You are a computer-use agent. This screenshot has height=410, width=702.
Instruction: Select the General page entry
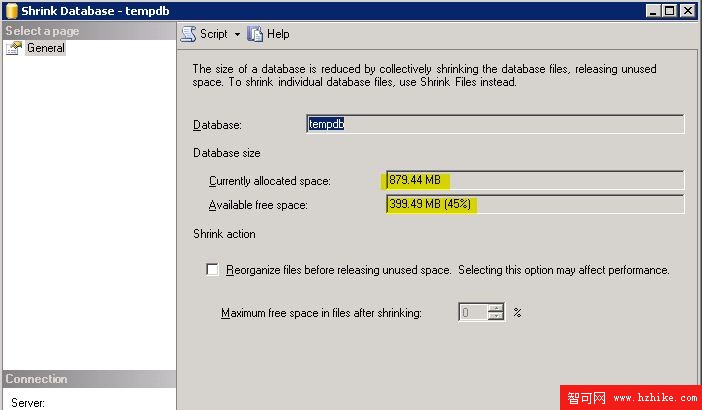pos(46,48)
